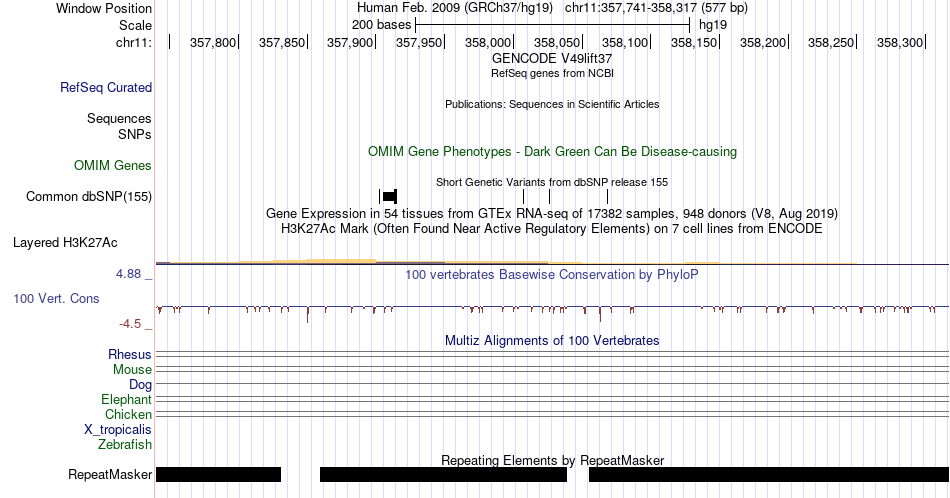950x498 pixels.
Task: Click the 'RefSeq genes from NCBI' title
Action: [x=552, y=73]
